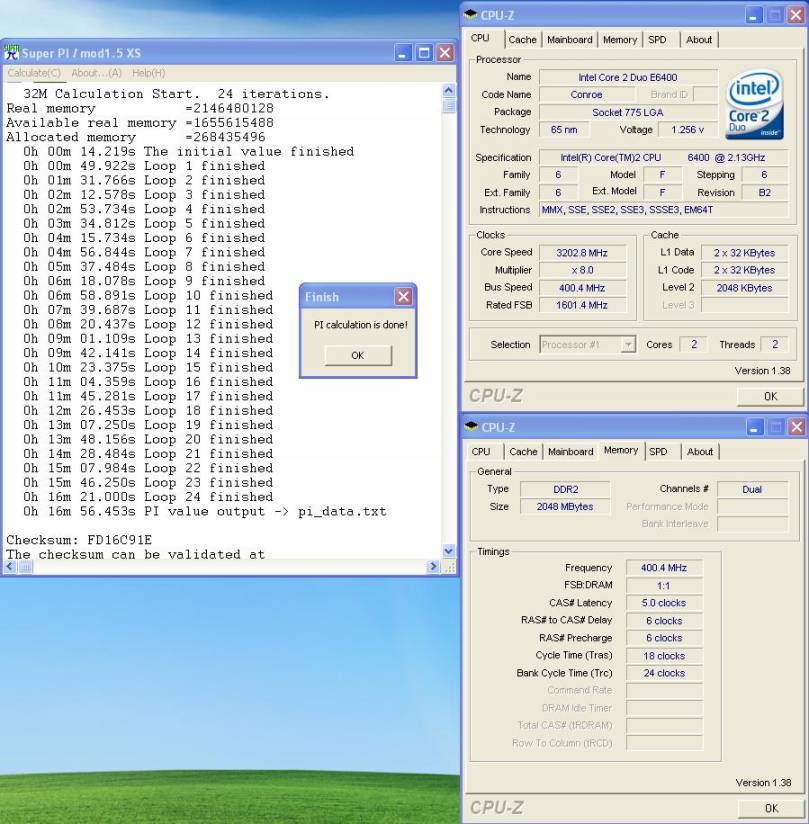Switch to About tab in bottom CPU-Z window

point(700,452)
